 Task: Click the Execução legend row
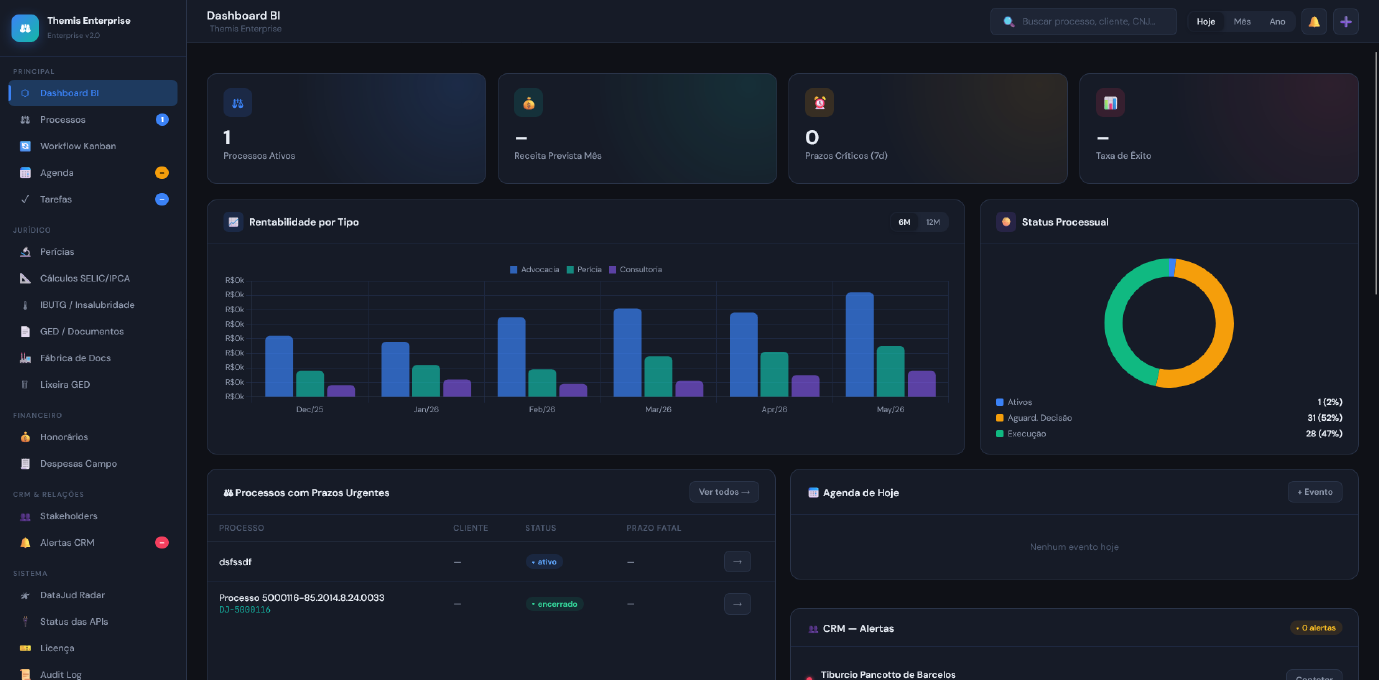(1169, 434)
